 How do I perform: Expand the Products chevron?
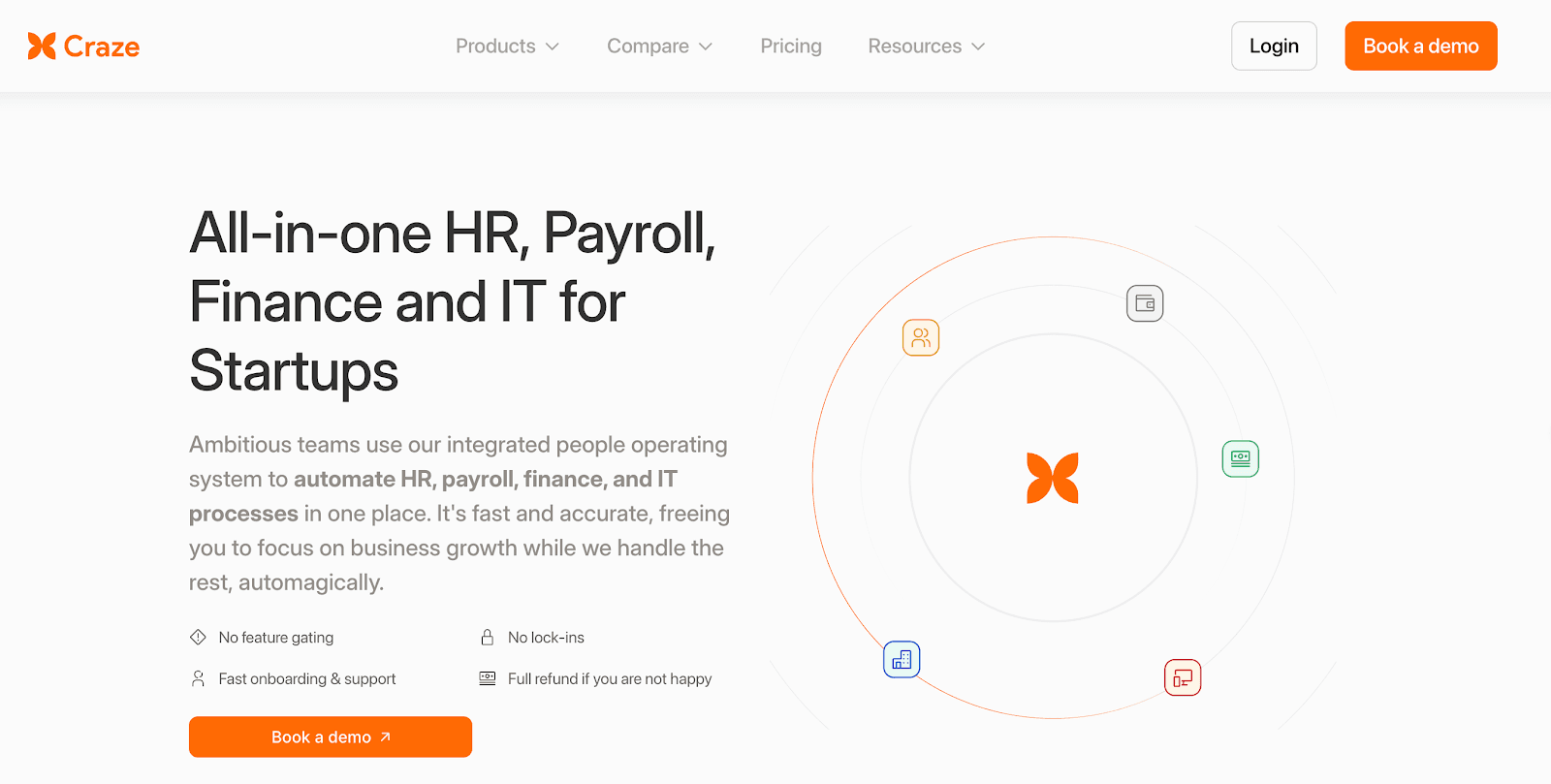(x=553, y=47)
